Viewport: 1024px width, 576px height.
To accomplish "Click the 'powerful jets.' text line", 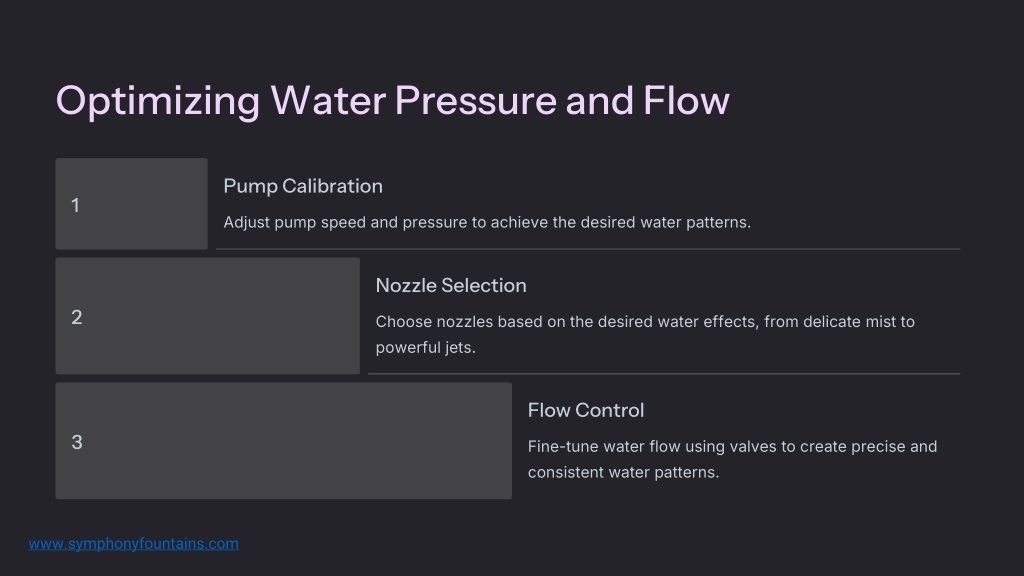I will (x=425, y=347).
